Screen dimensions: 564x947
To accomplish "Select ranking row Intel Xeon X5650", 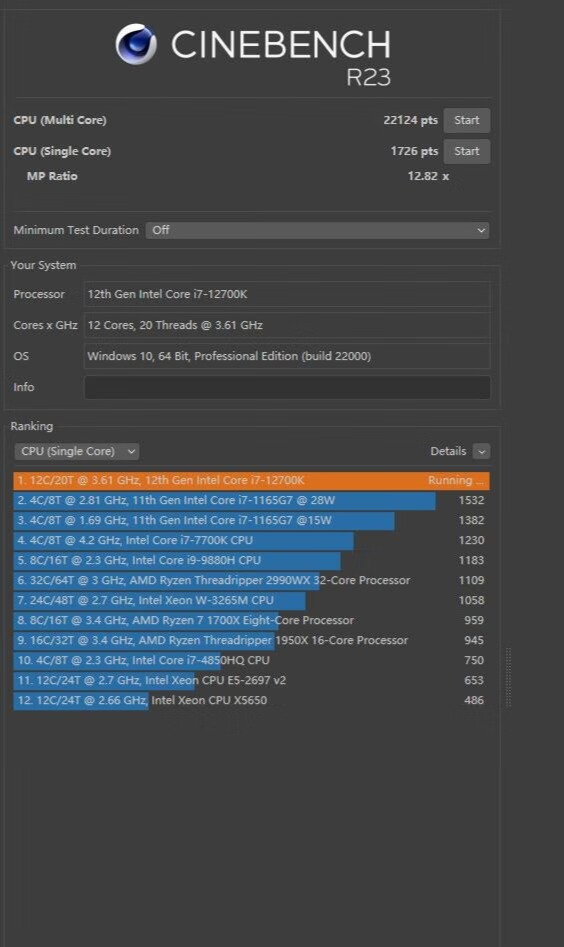I will point(251,701).
